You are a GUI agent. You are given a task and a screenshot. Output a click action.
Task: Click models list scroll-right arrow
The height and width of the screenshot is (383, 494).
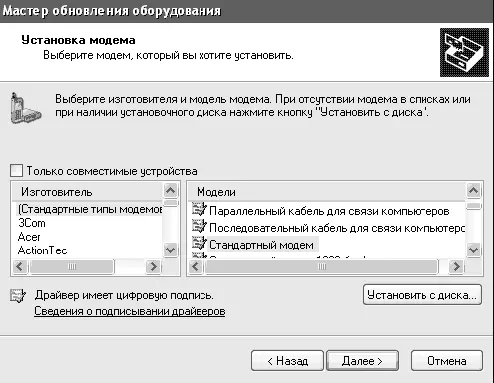click(x=456, y=266)
